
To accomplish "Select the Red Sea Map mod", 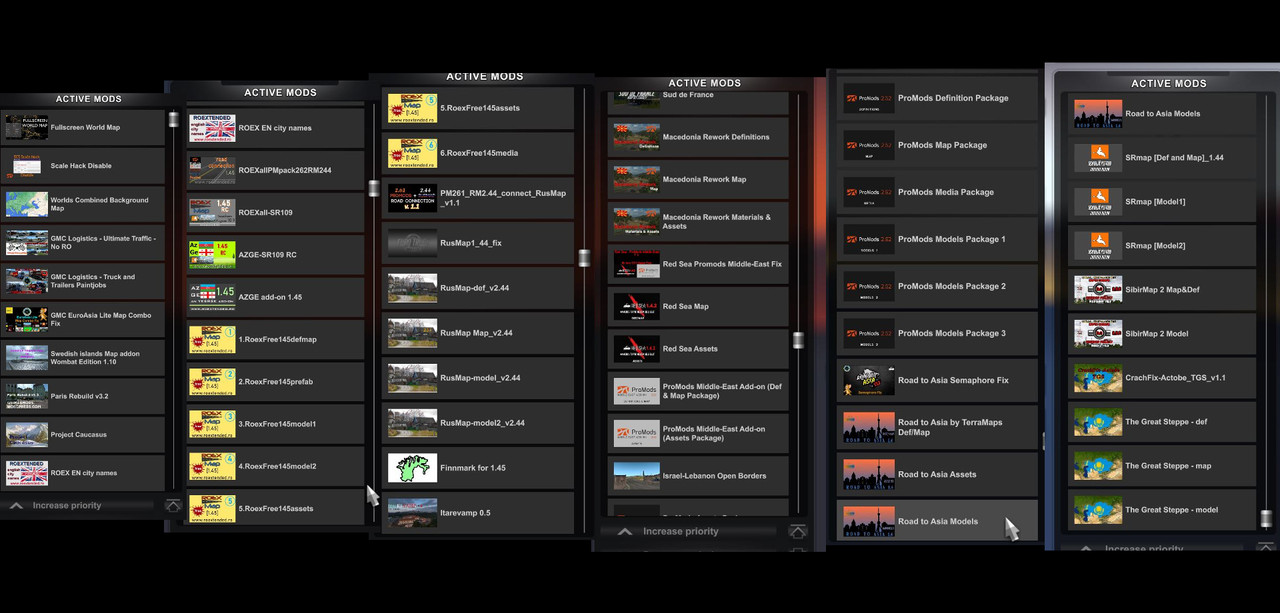I will (699, 306).
